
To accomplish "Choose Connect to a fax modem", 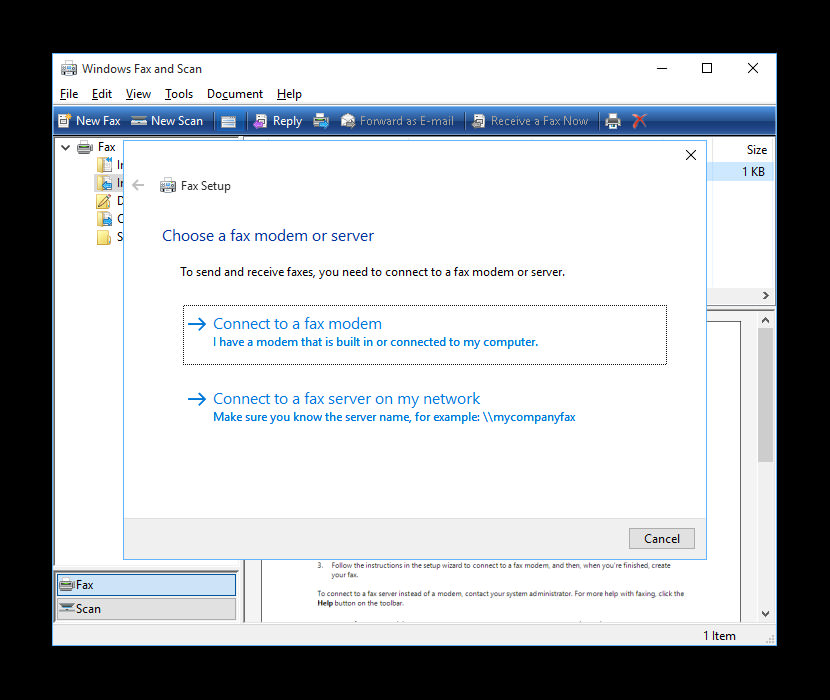I will tap(297, 323).
